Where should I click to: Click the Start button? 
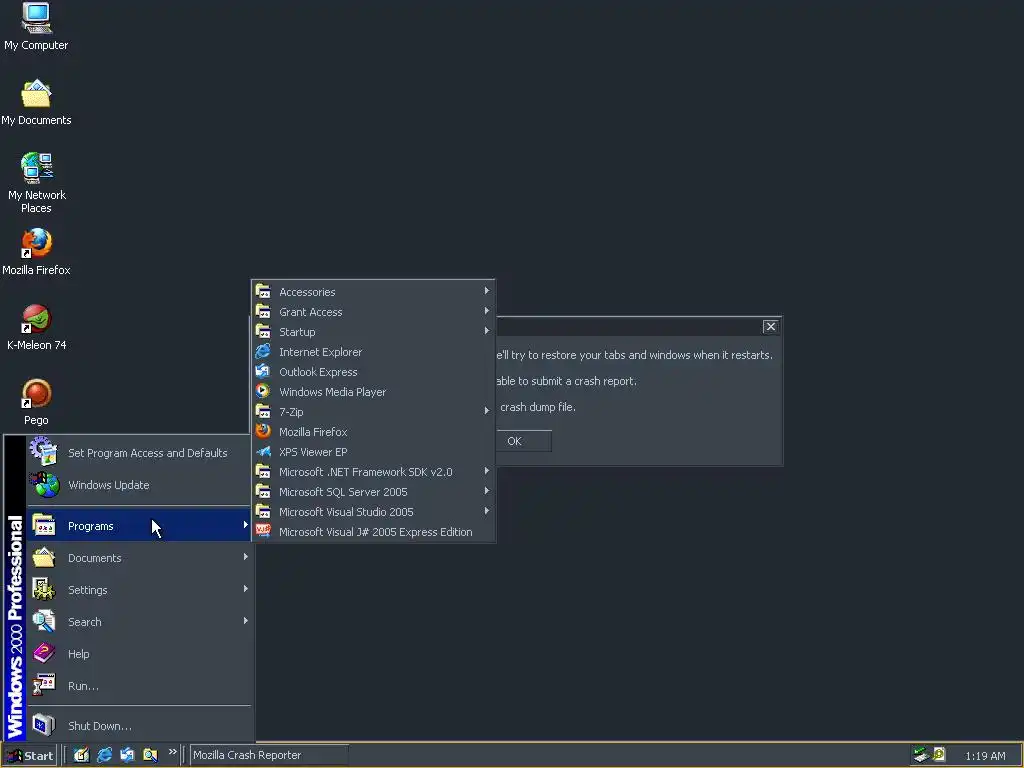click(30, 755)
